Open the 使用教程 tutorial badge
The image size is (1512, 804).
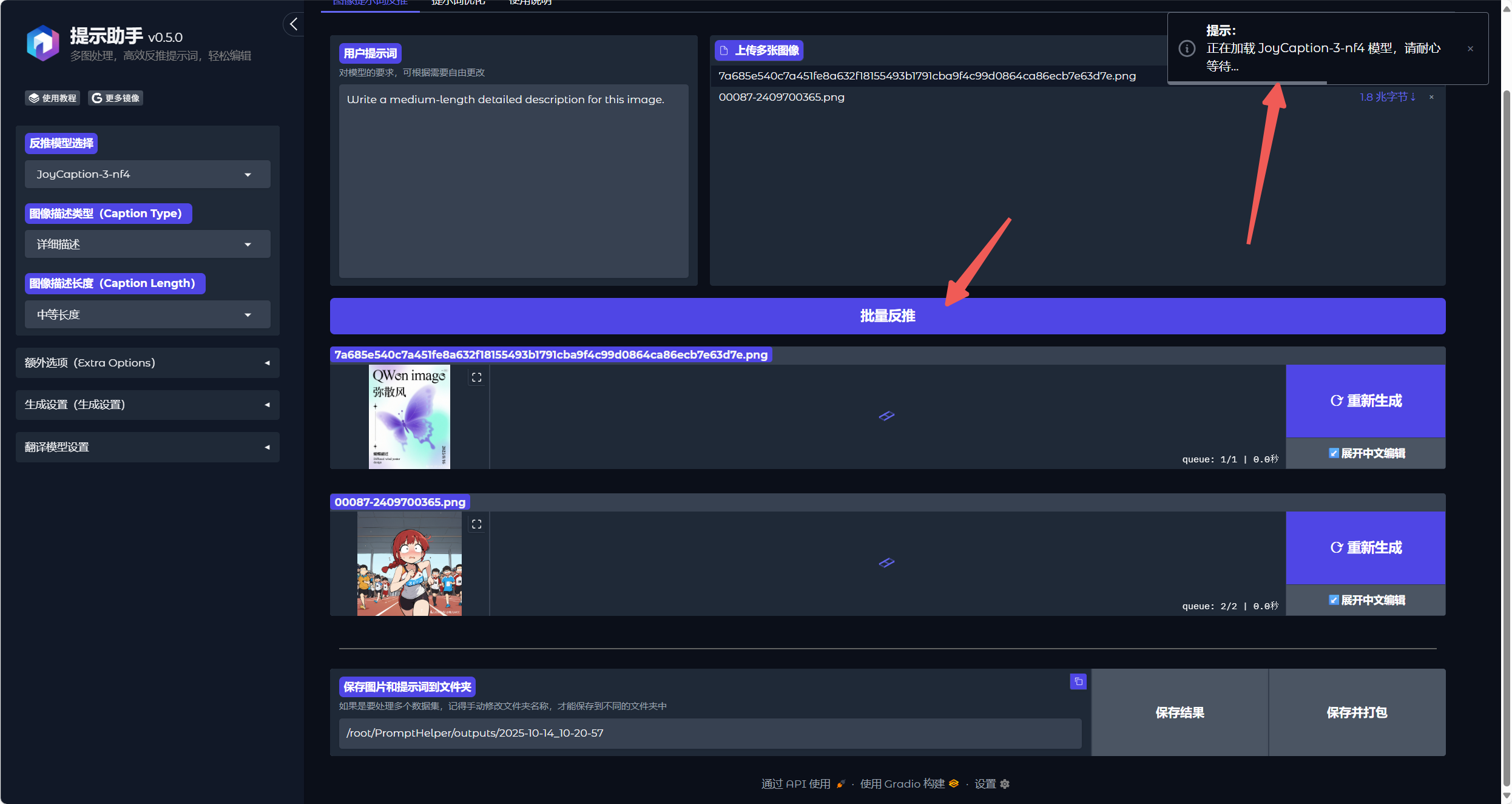(x=53, y=98)
